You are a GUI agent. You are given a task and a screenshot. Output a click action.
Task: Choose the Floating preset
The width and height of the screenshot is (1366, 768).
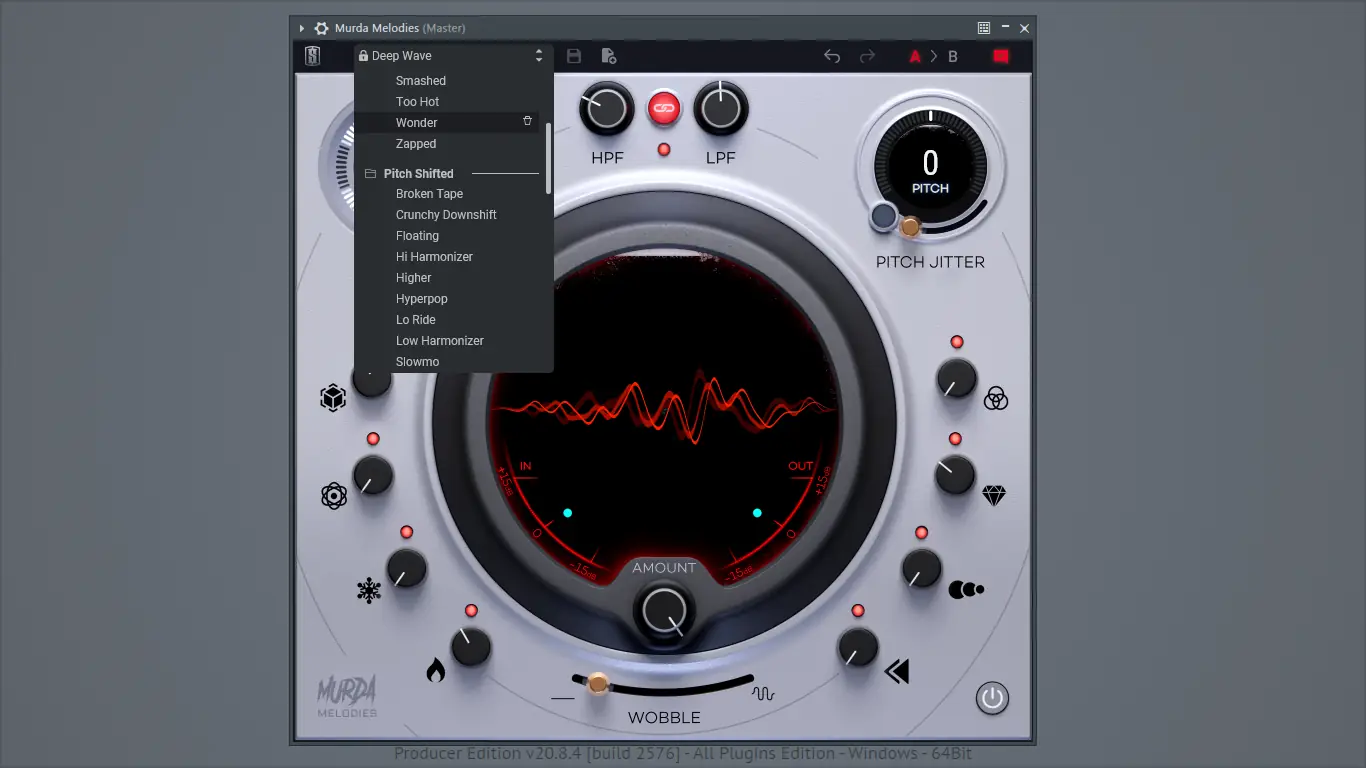pos(417,236)
